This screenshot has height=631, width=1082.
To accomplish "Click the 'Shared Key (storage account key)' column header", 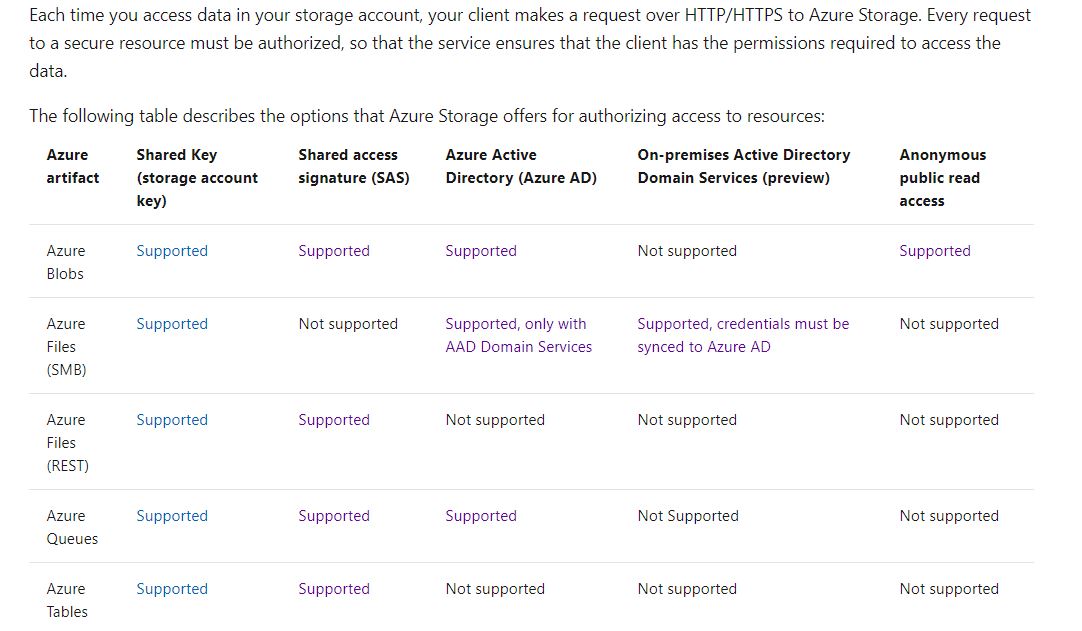I will click(197, 177).
